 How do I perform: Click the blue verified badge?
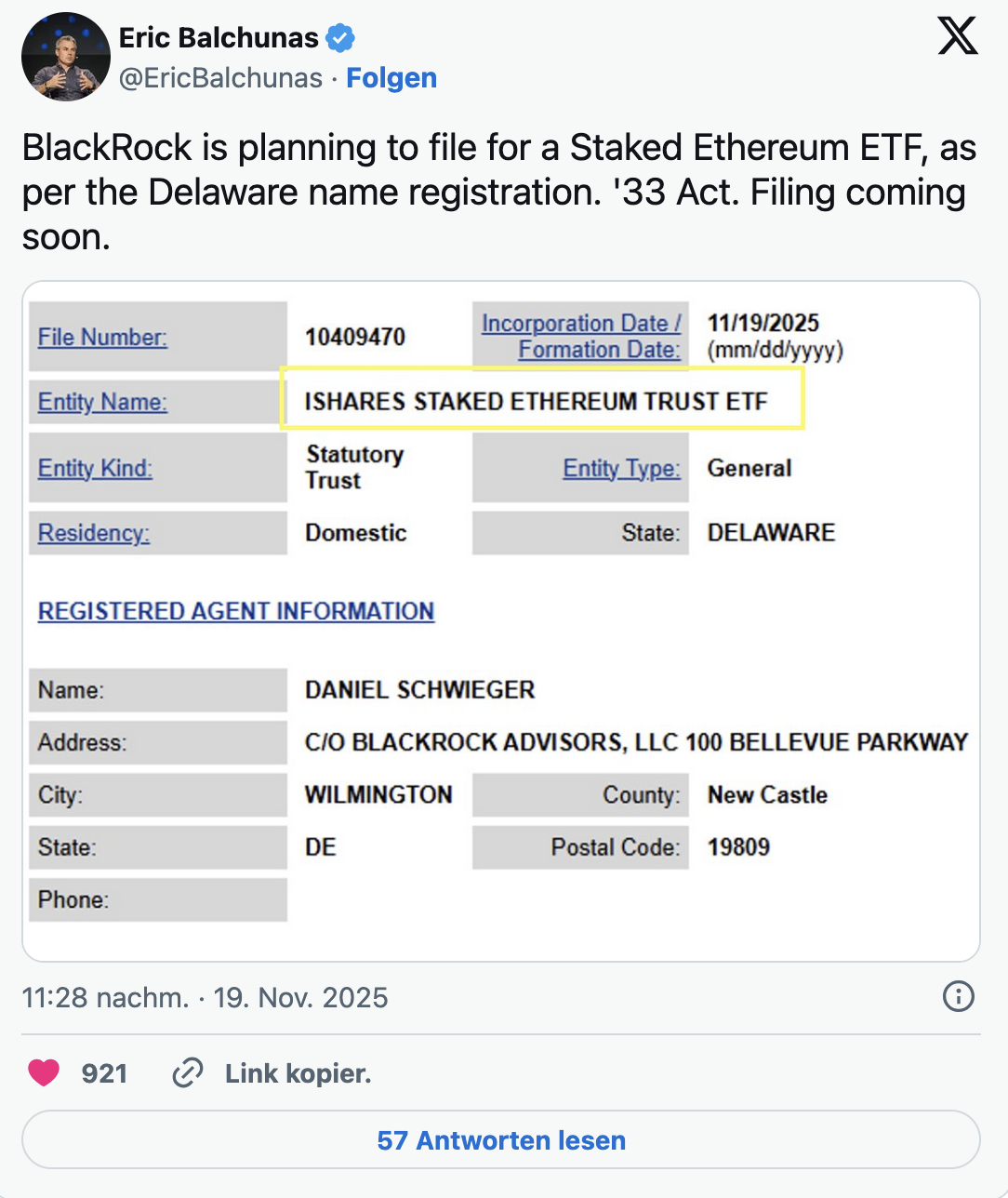click(340, 38)
